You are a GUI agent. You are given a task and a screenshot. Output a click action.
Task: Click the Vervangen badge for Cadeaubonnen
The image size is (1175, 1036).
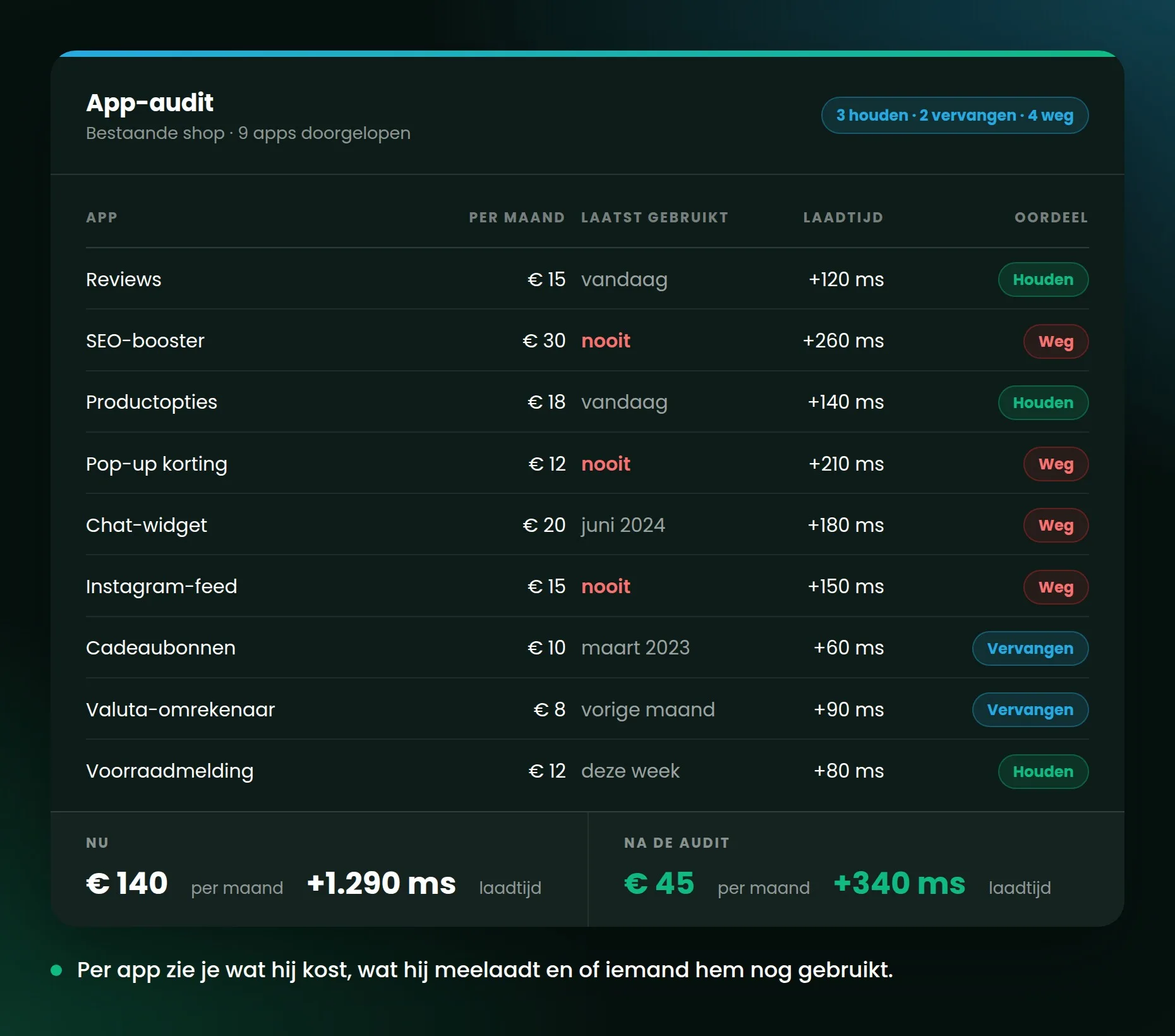point(1030,648)
